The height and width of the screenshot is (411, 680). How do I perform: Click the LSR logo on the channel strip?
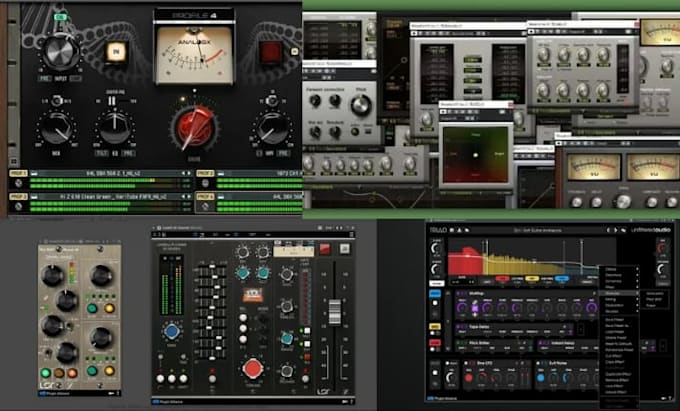[324, 392]
